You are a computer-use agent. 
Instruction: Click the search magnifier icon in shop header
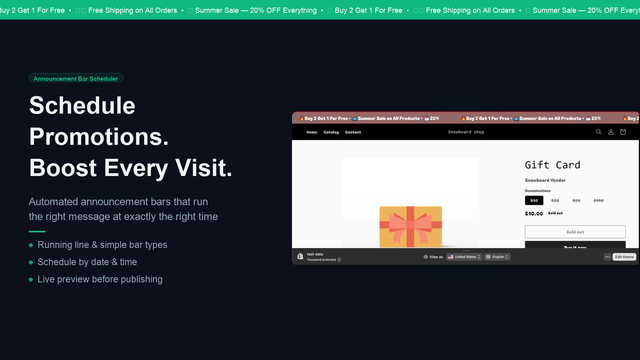point(598,132)
